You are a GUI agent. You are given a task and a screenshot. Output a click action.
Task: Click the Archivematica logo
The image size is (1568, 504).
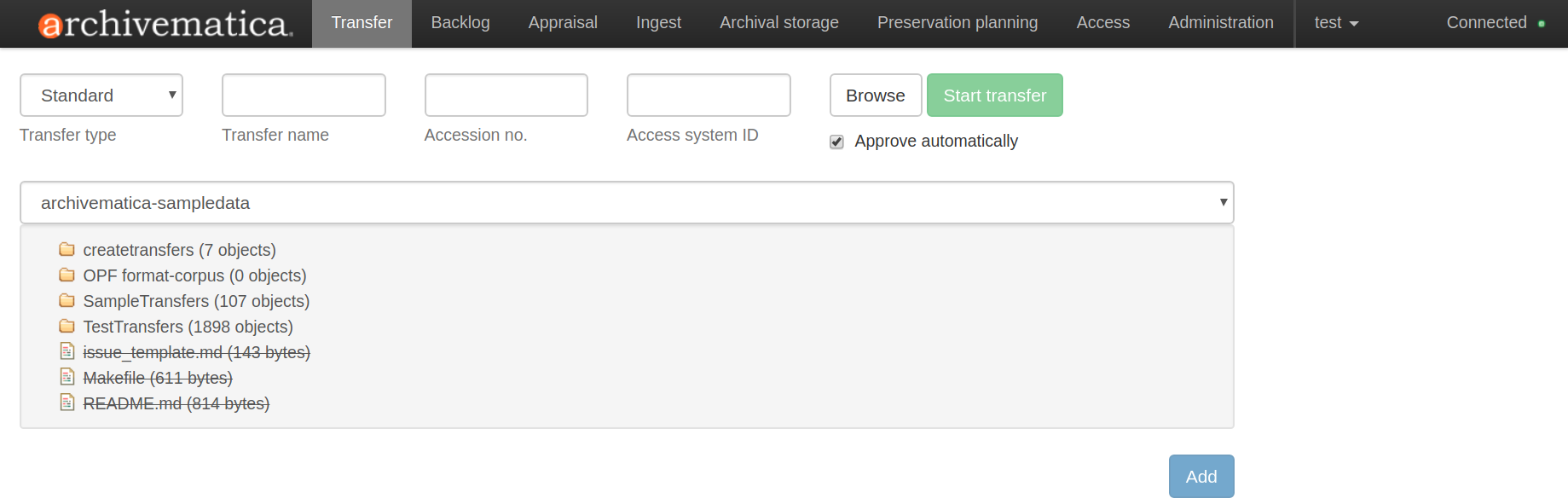point(165,24)
